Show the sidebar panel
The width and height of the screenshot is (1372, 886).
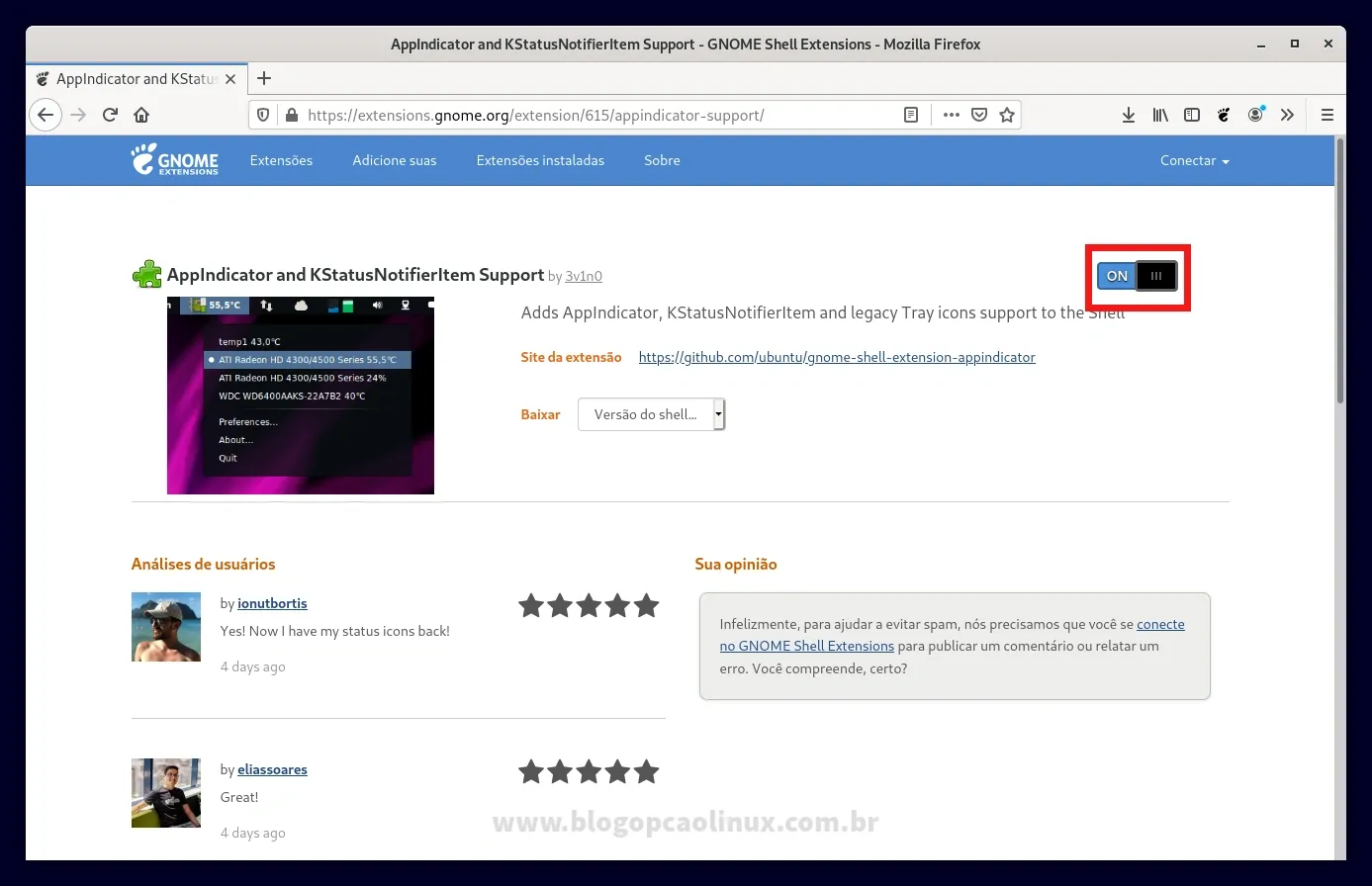click(x=1192, y=115)
